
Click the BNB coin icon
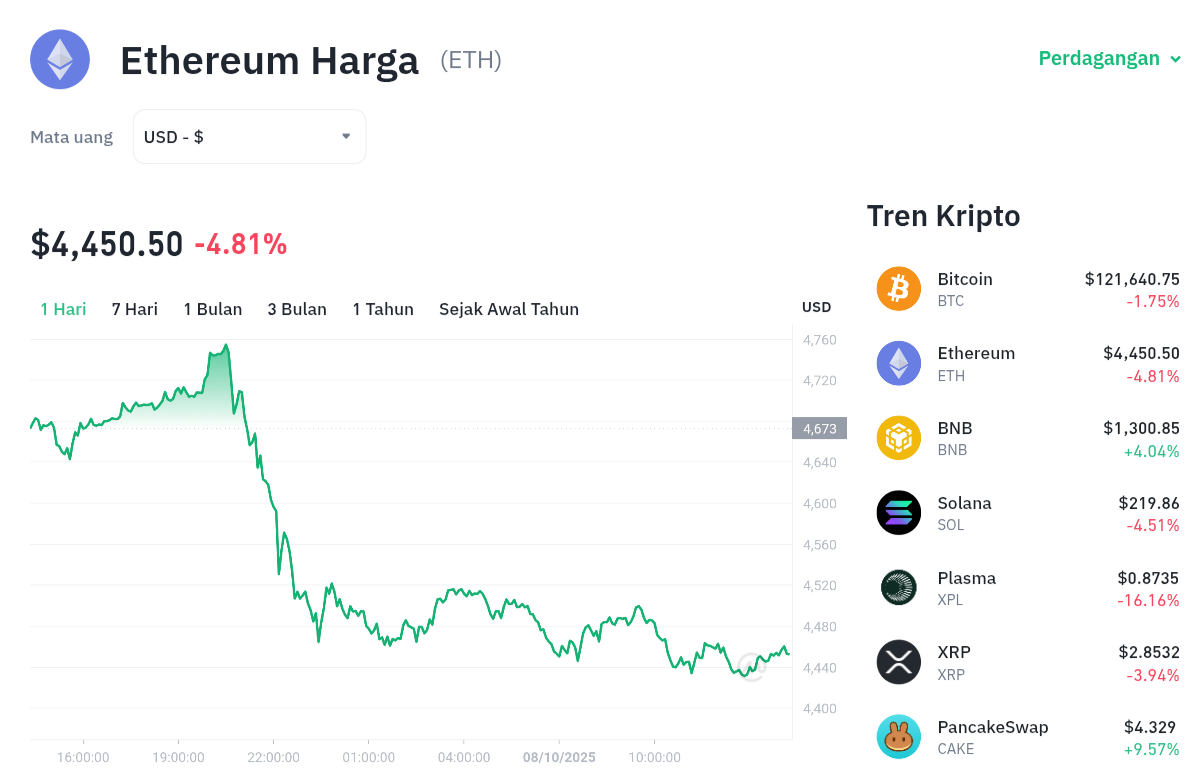(x=898, y=438)
